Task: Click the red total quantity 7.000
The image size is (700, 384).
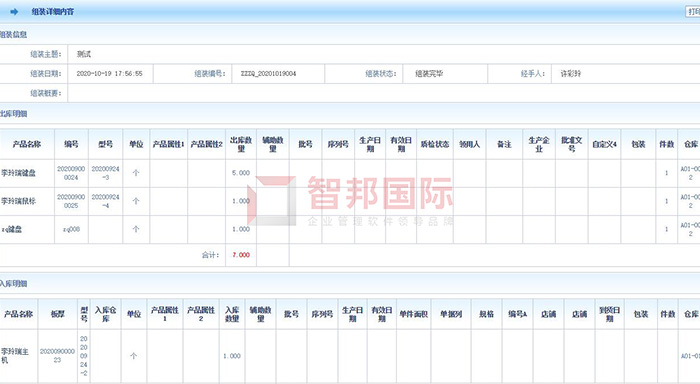Action: (241, 255)
